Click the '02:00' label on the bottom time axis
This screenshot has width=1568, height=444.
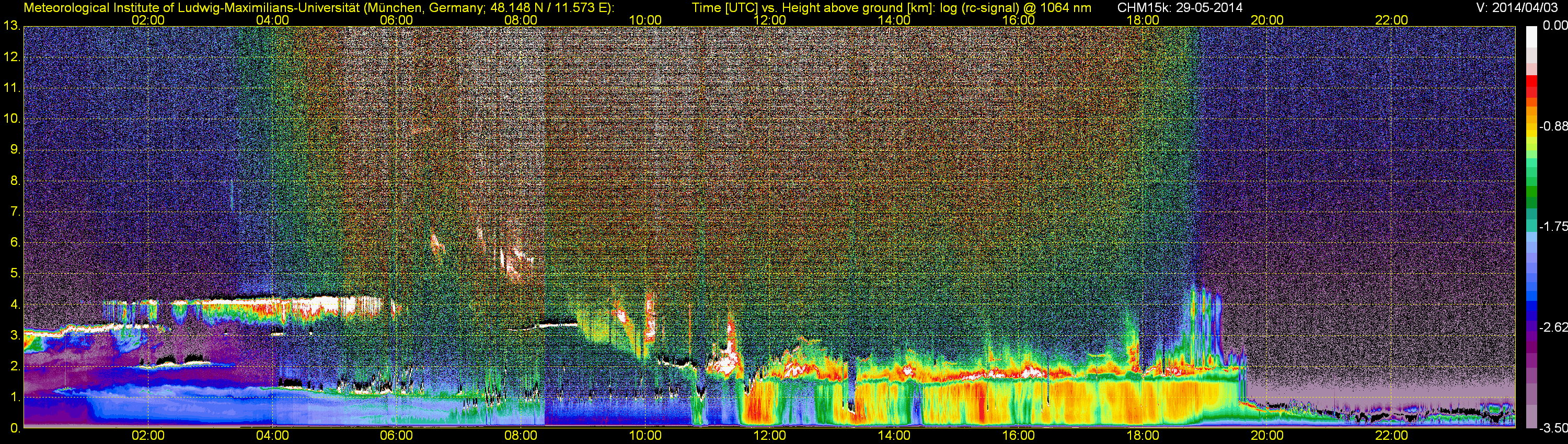[148, 436]
